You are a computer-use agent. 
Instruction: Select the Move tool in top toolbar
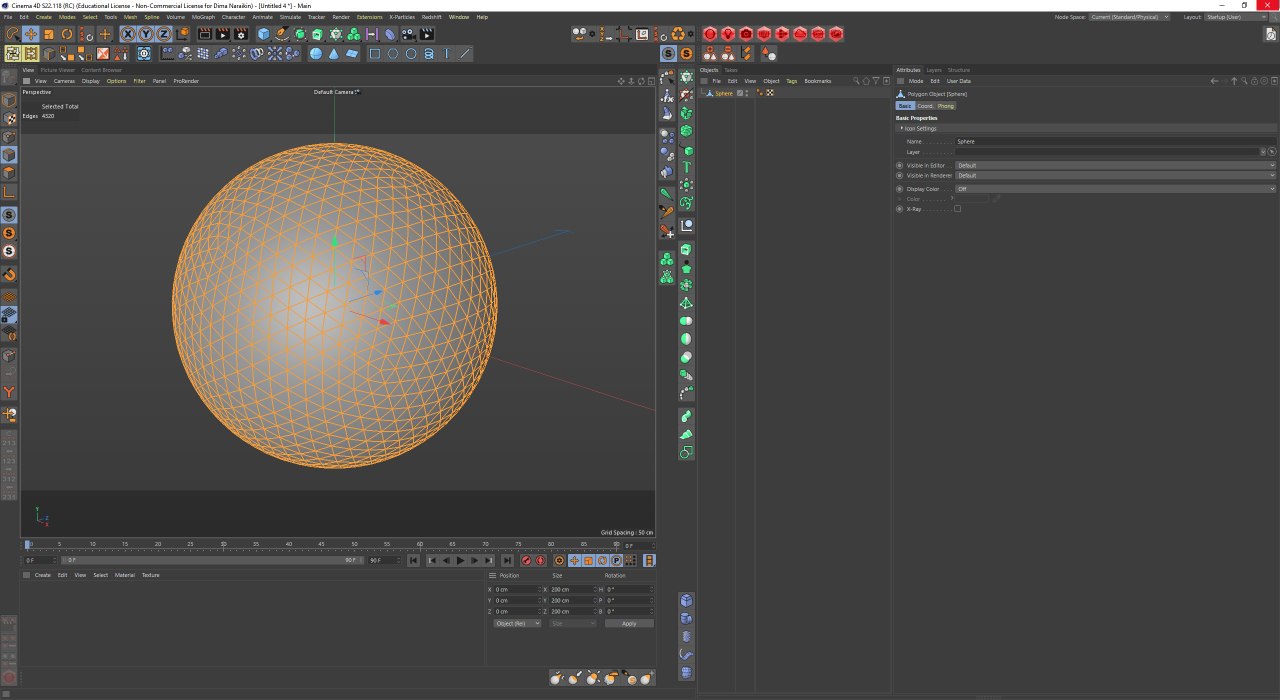(x=30, y=34)
